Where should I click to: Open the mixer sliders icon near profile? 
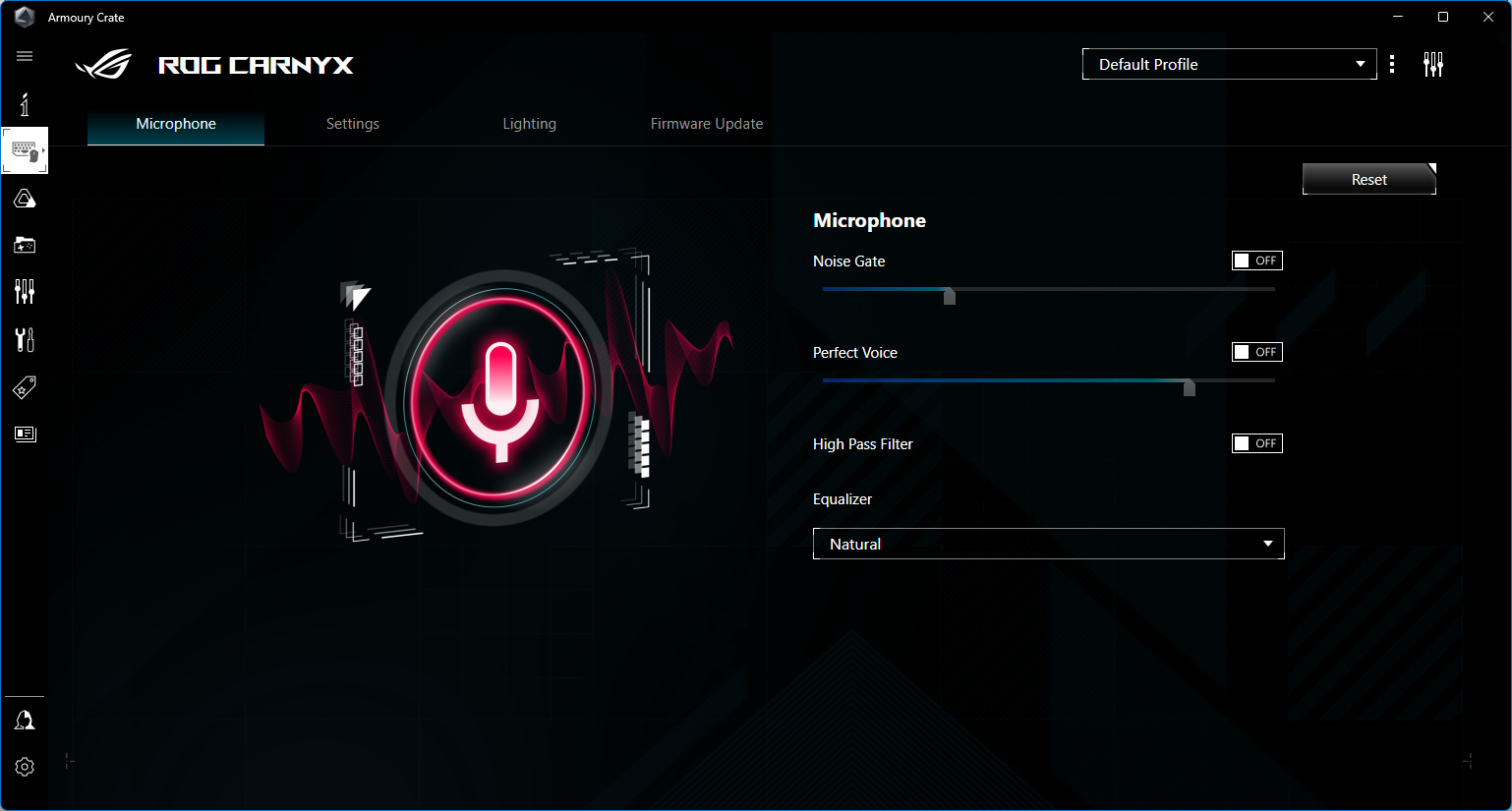coord(1433,65)
